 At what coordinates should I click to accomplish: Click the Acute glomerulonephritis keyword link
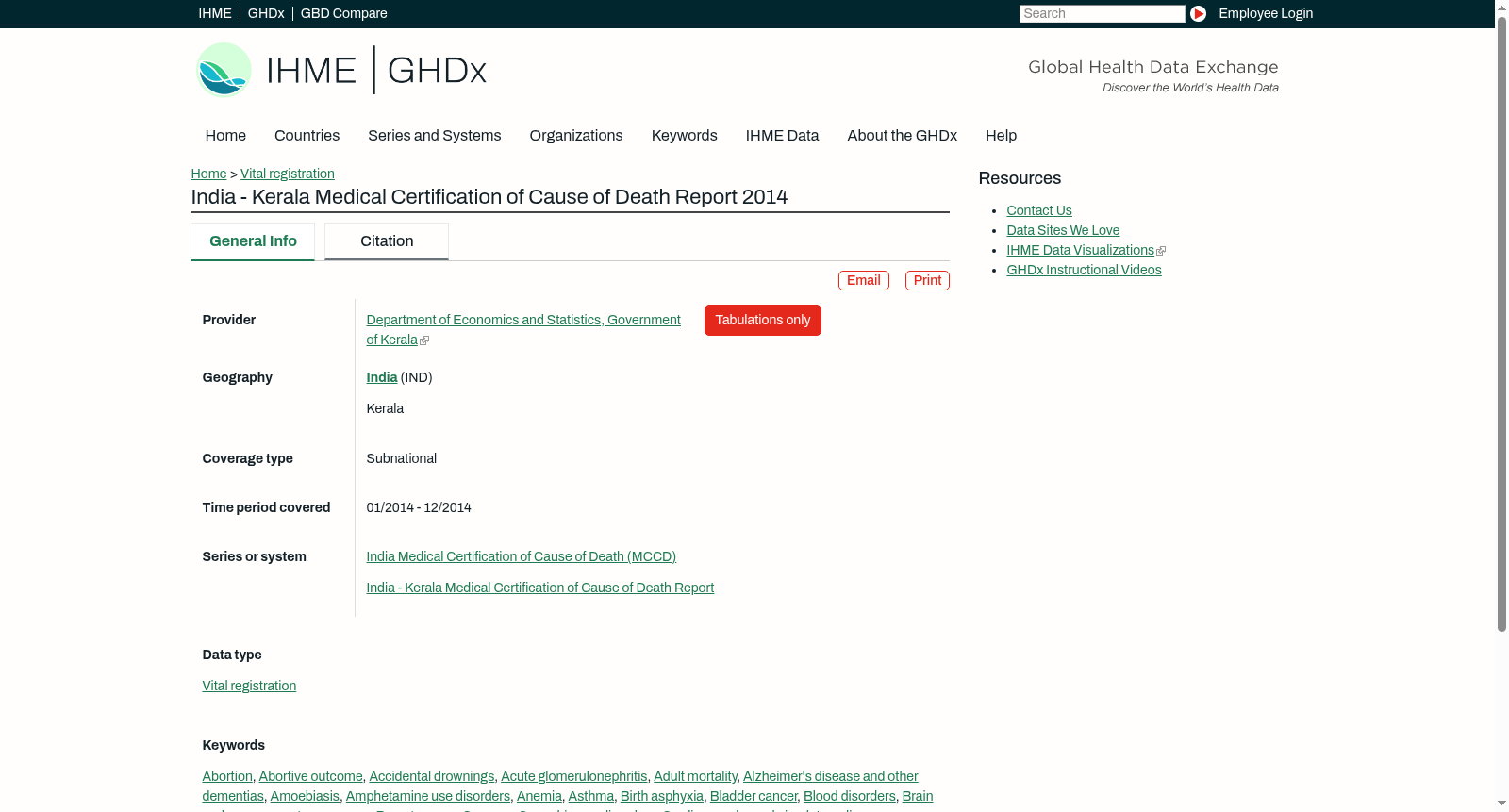pos(574,777)
